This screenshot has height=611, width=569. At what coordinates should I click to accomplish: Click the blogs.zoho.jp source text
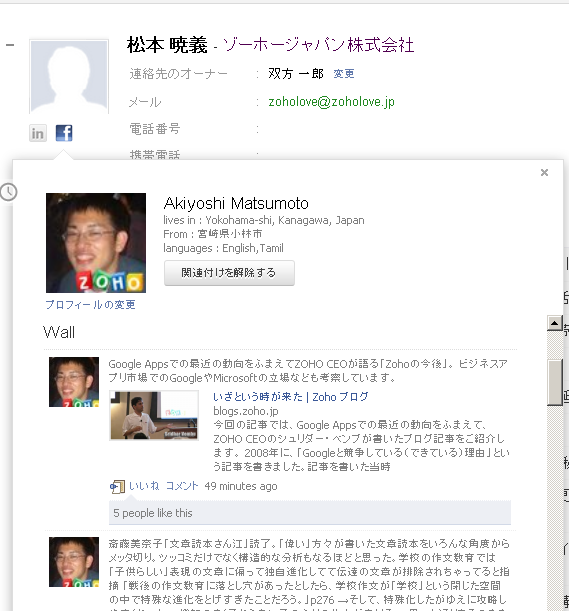[x=246, y=411]
